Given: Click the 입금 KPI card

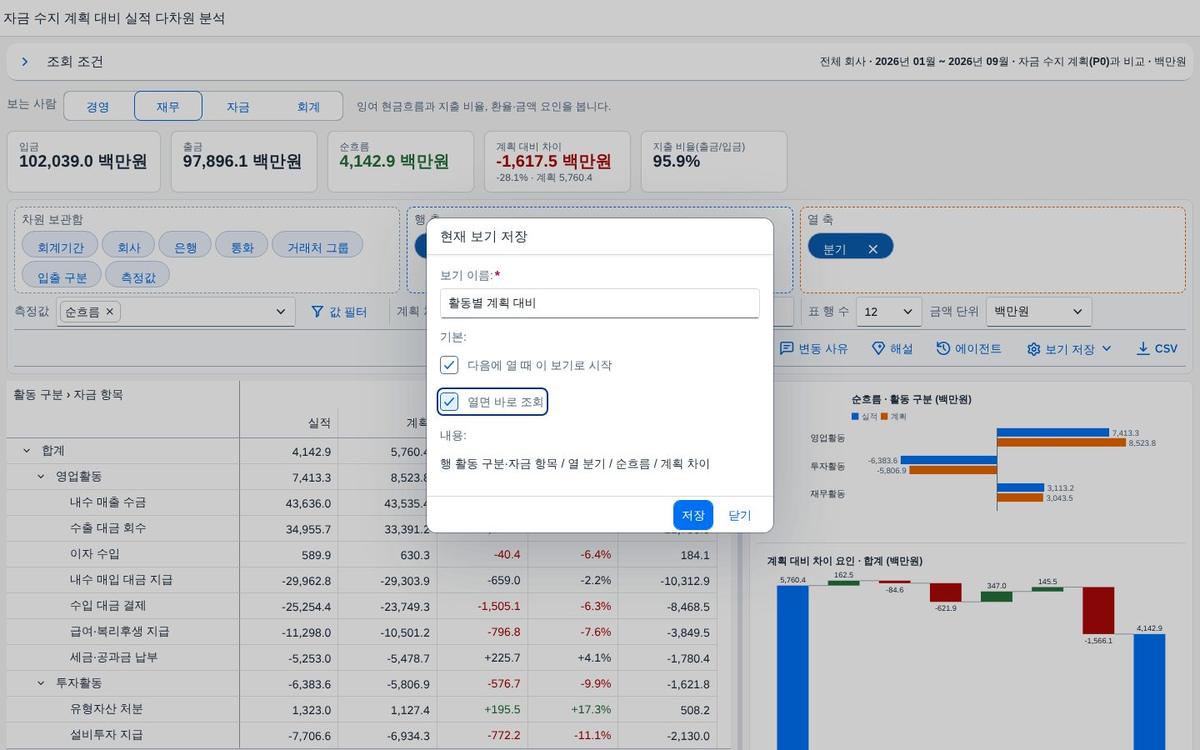Looking at the screenshot, I should [x=83, y=161].
